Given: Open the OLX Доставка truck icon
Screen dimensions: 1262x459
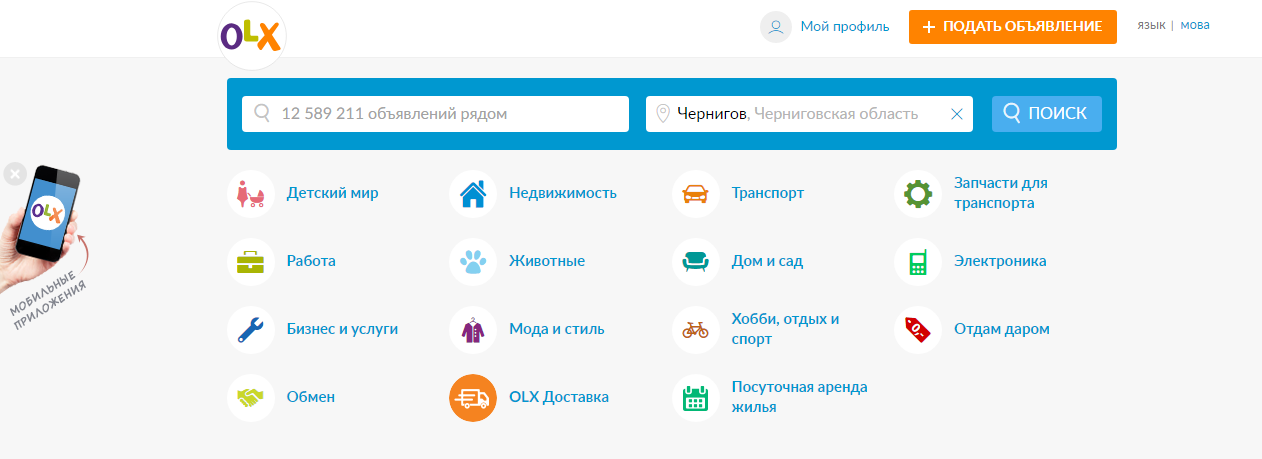Looking at the screenshot, I should point(472,397).
